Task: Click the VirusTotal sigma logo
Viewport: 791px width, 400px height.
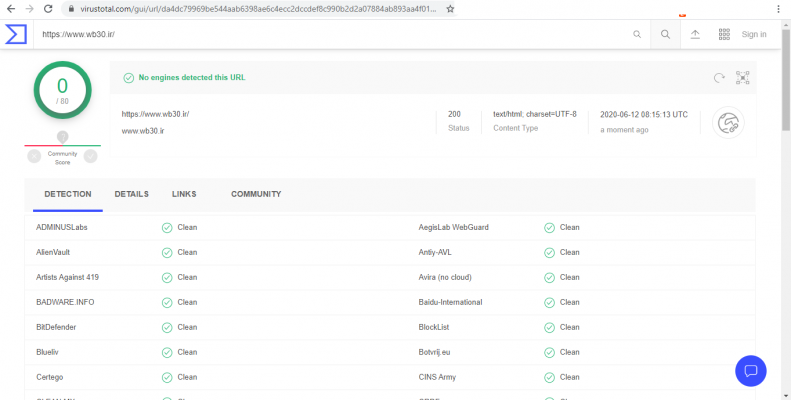Action: [x=16, y=34]
